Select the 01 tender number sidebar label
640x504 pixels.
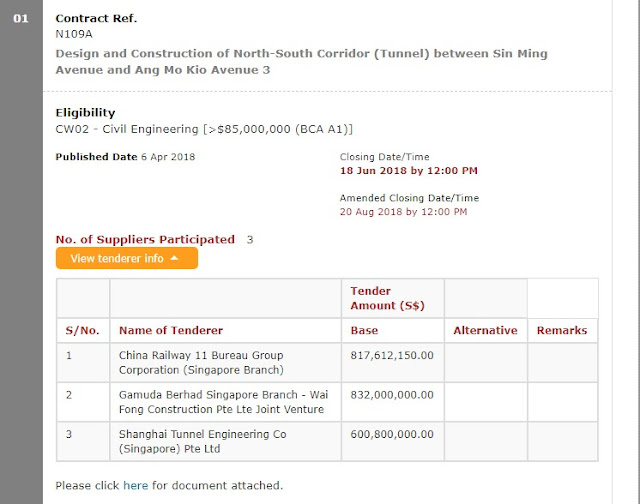coord(21,18)
